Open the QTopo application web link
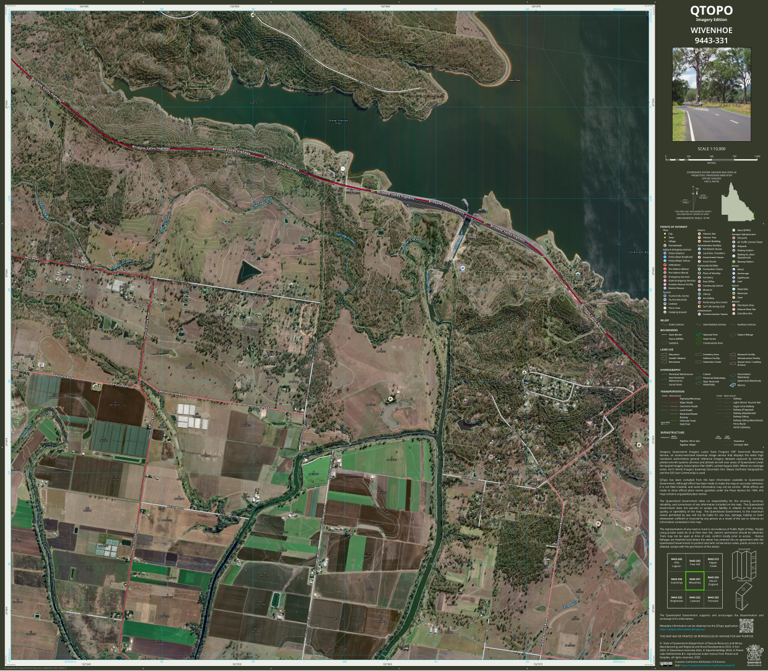Screen dimensions: 768x671 (682, 629)
